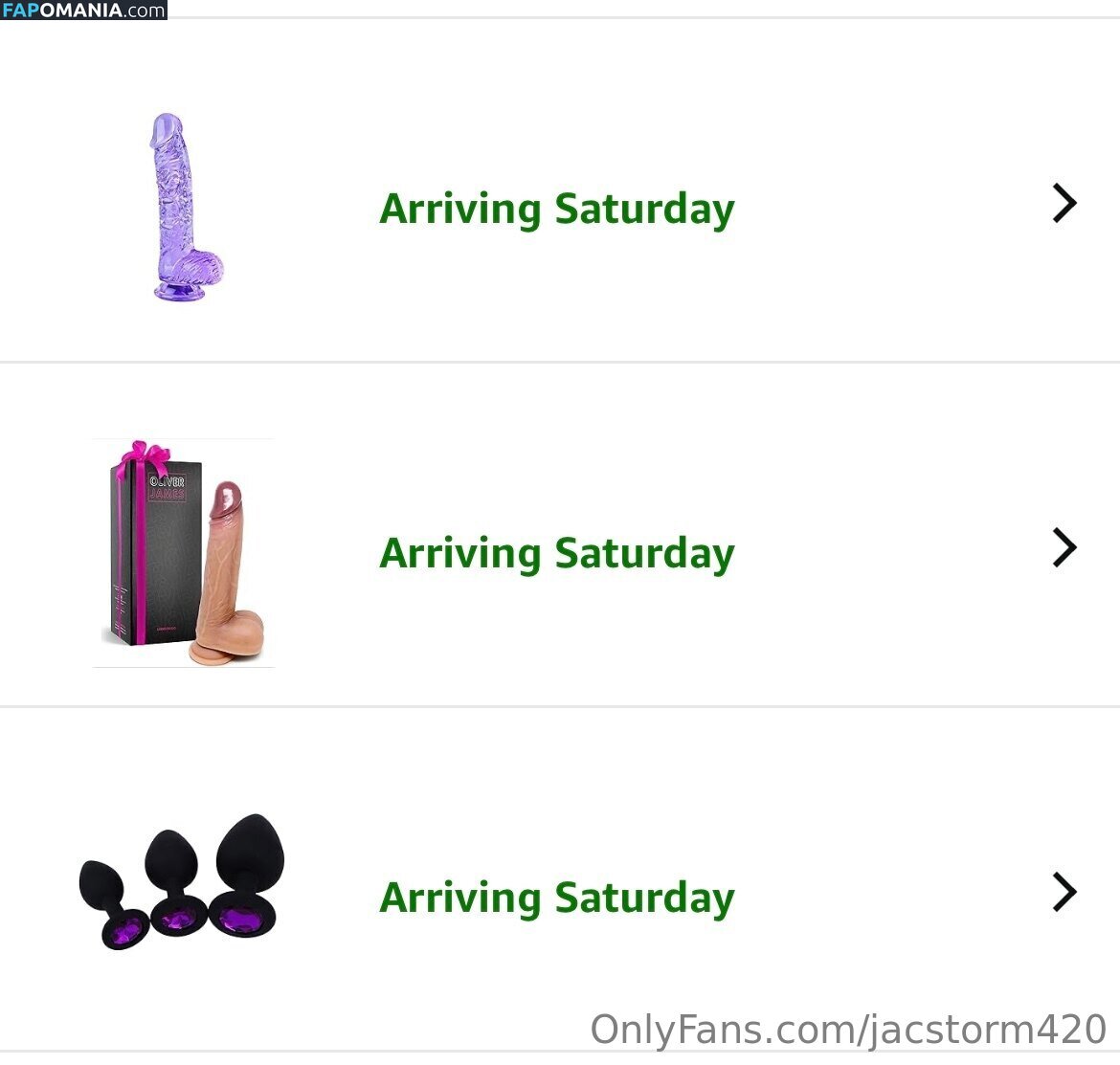Screen dimensions: 1120x1065
Task: Click the purple product thumbnail
Action: click(x=185, y=207)
